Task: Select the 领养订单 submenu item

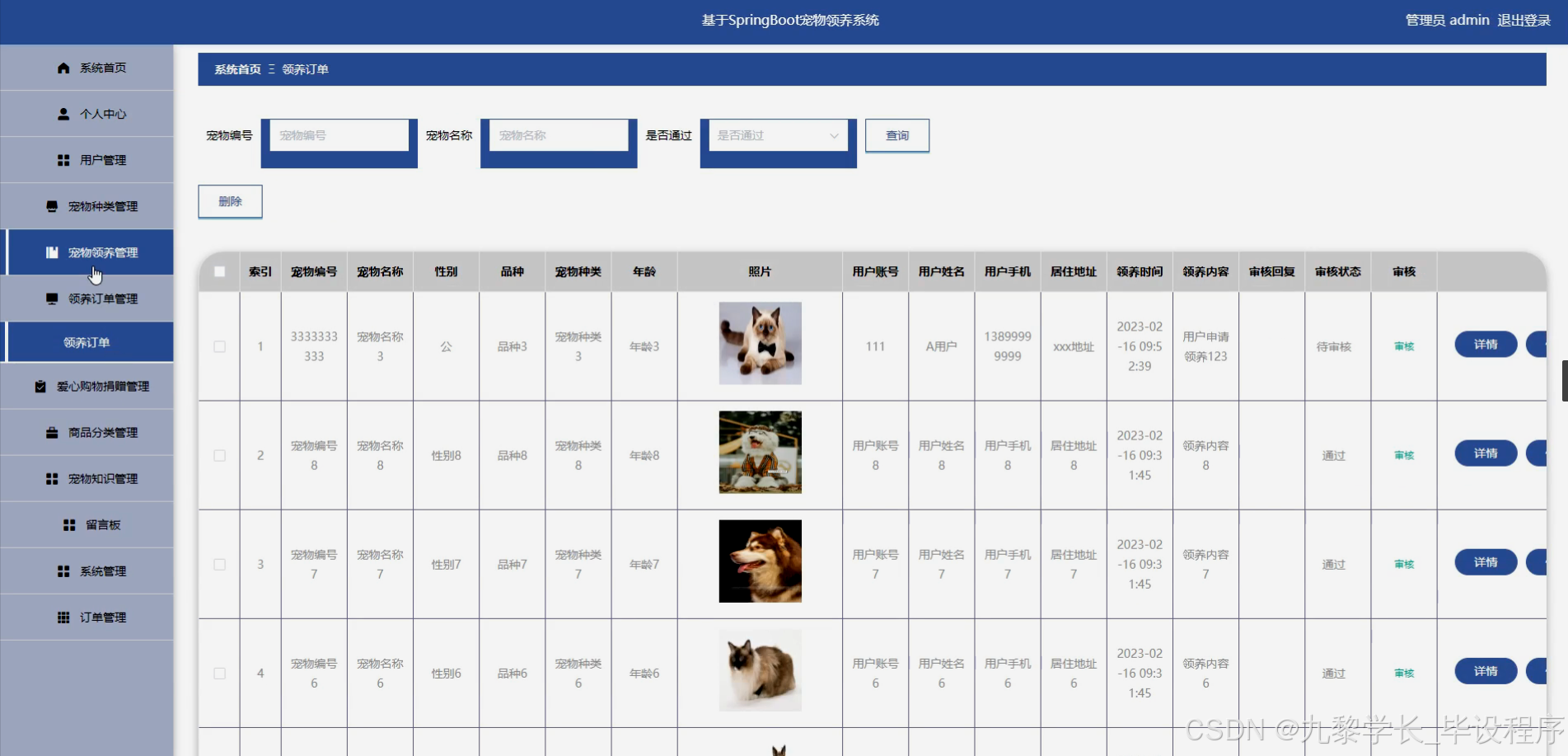Action: point(87,342)
